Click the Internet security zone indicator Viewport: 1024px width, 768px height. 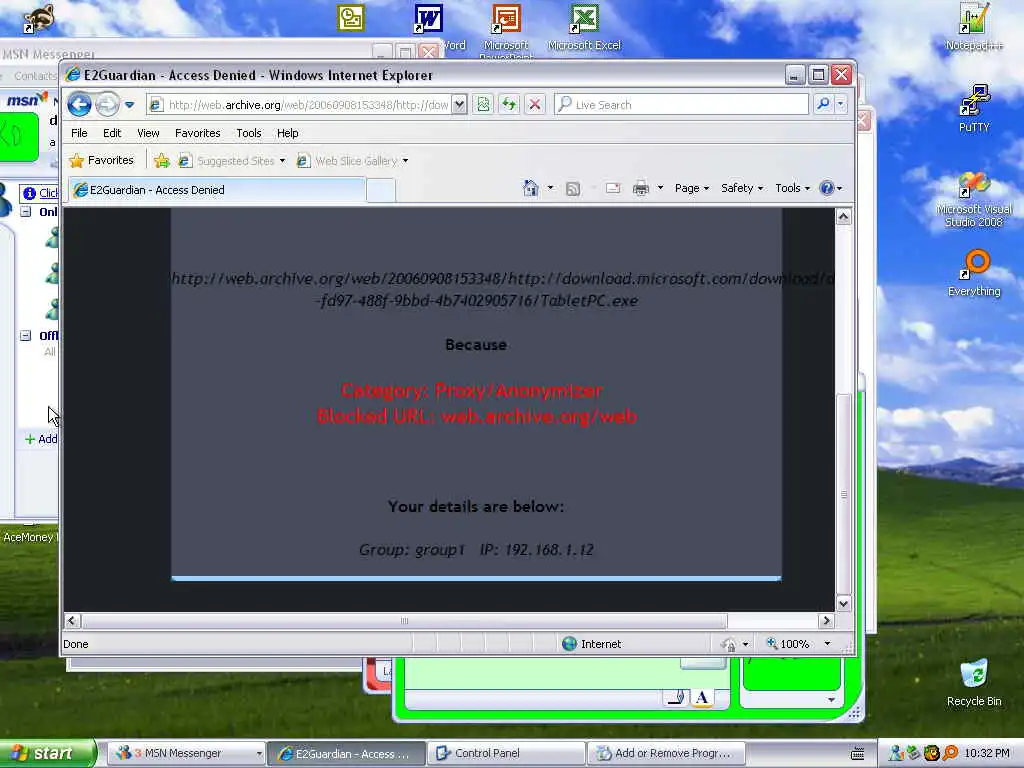coord(592,644)
